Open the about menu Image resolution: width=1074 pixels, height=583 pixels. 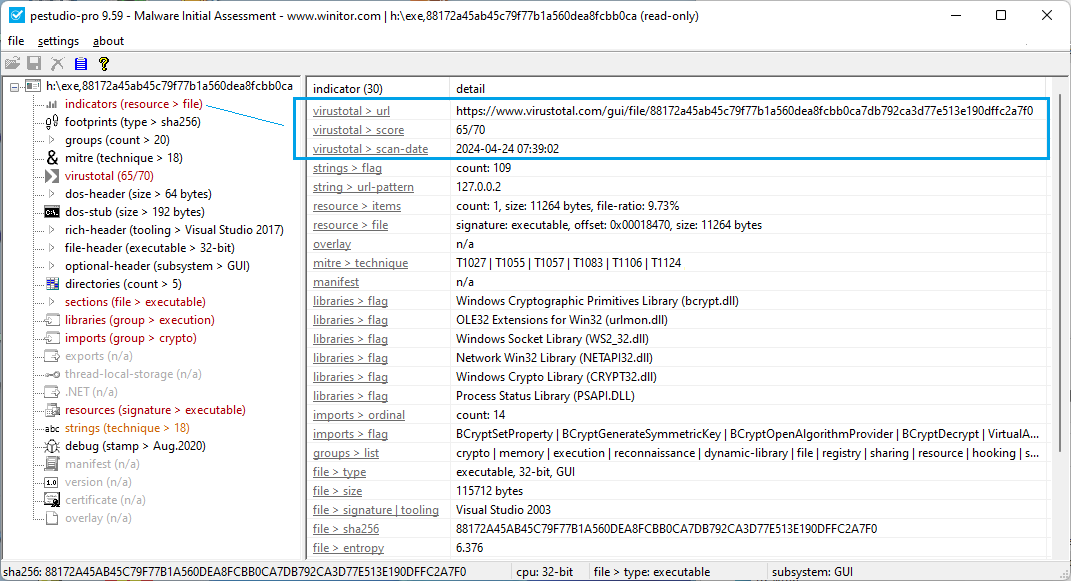pos(108,41)
